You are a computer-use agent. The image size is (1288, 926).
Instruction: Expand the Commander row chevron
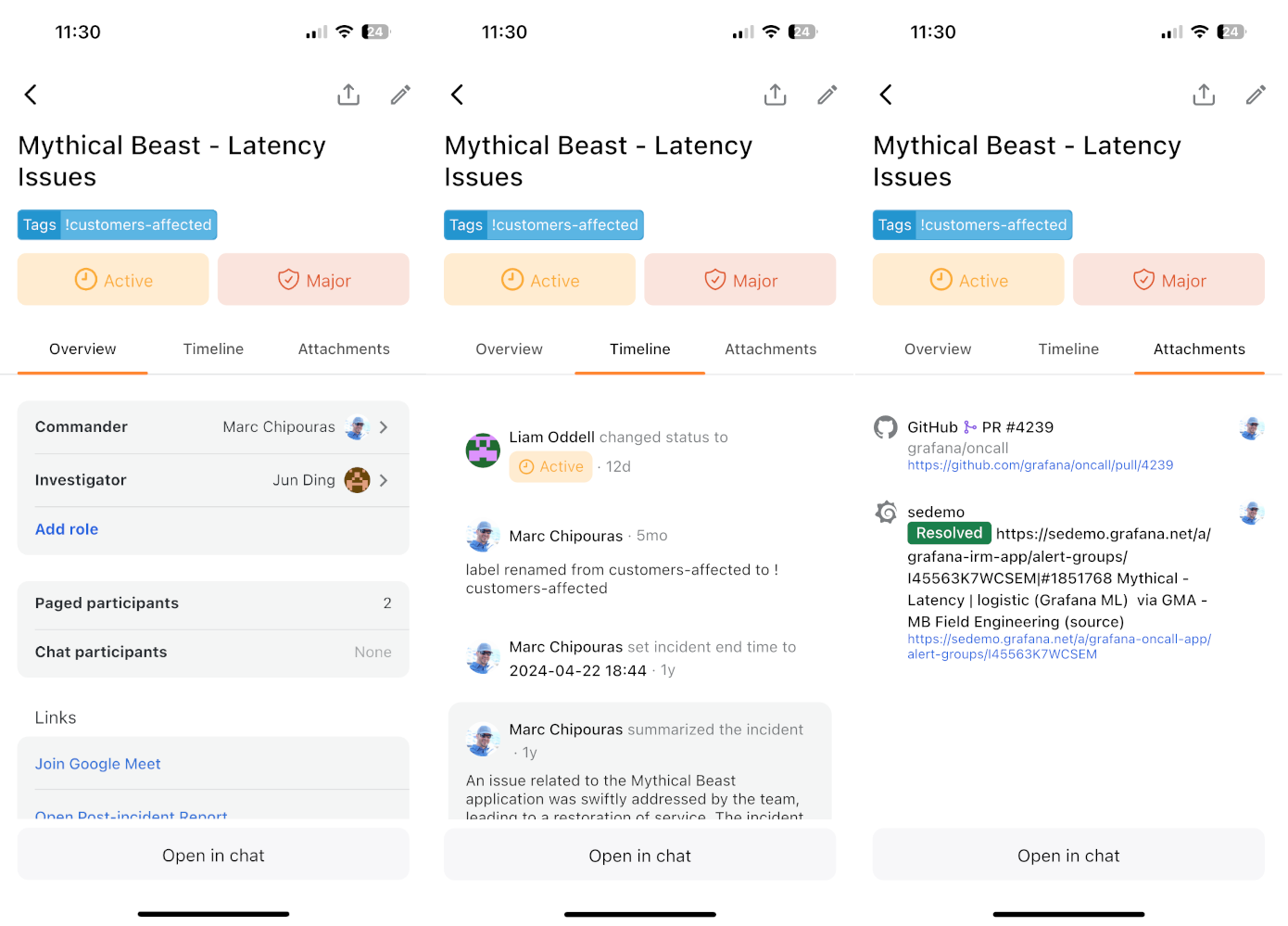tap(384, 427)
